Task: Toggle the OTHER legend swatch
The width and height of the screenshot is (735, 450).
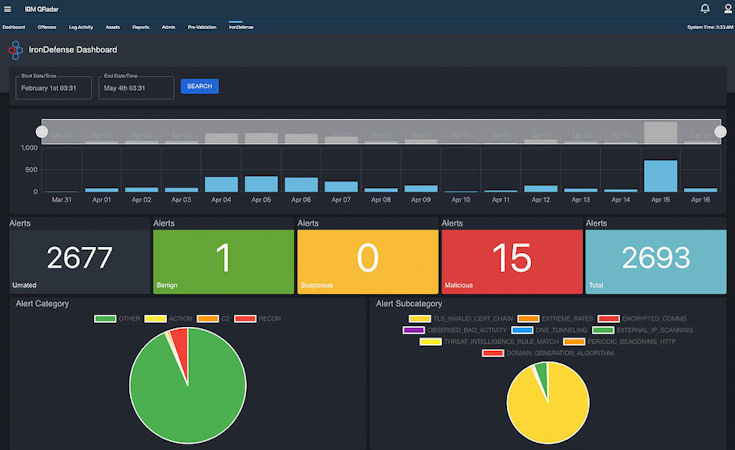Action: (105, 319)
